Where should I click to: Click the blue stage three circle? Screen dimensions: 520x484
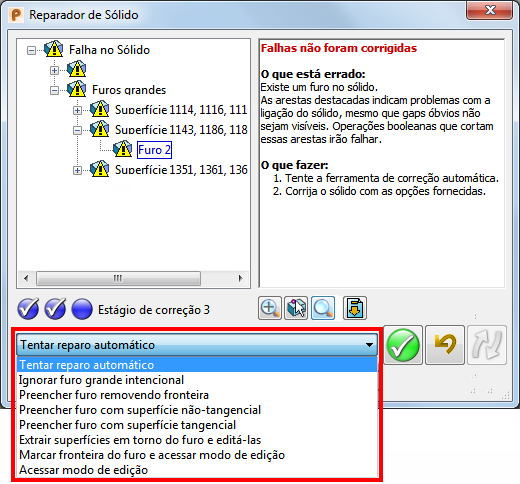pyautogui.click(x=82, y=309)
